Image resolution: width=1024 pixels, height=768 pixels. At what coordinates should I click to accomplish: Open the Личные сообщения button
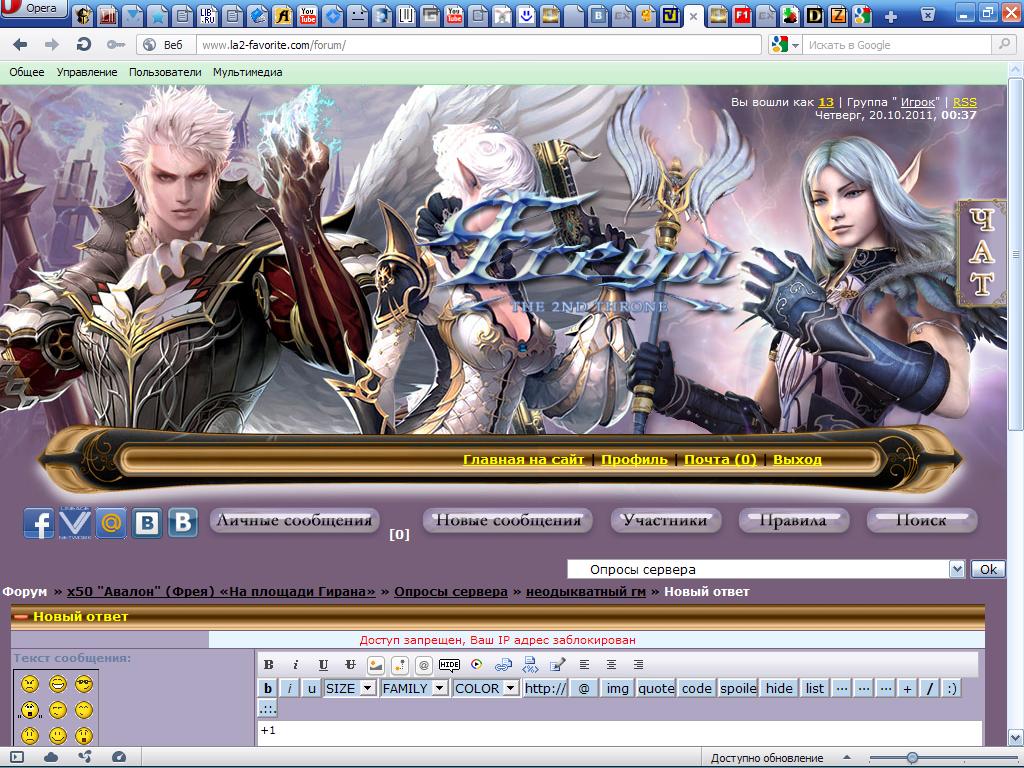(295, 520)
